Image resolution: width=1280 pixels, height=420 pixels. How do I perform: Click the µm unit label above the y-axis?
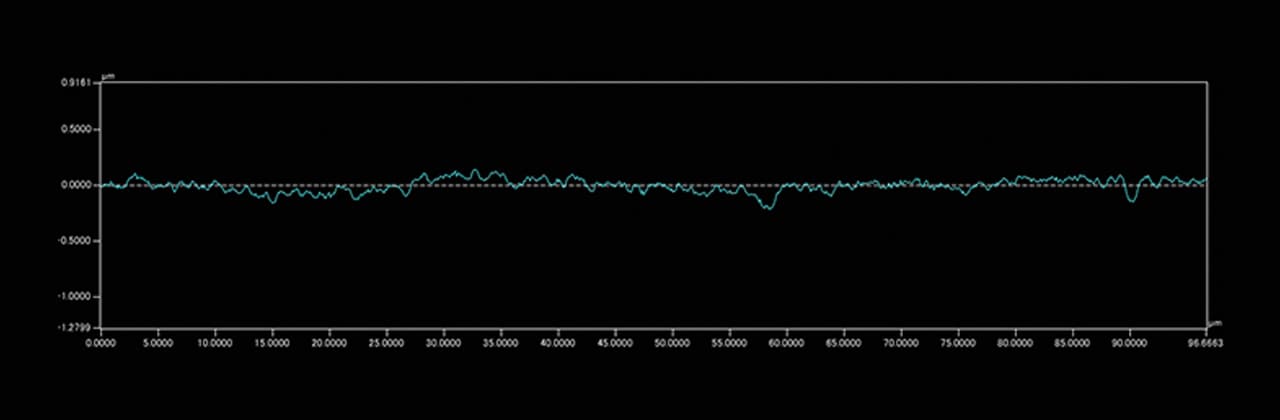point(109,75)
